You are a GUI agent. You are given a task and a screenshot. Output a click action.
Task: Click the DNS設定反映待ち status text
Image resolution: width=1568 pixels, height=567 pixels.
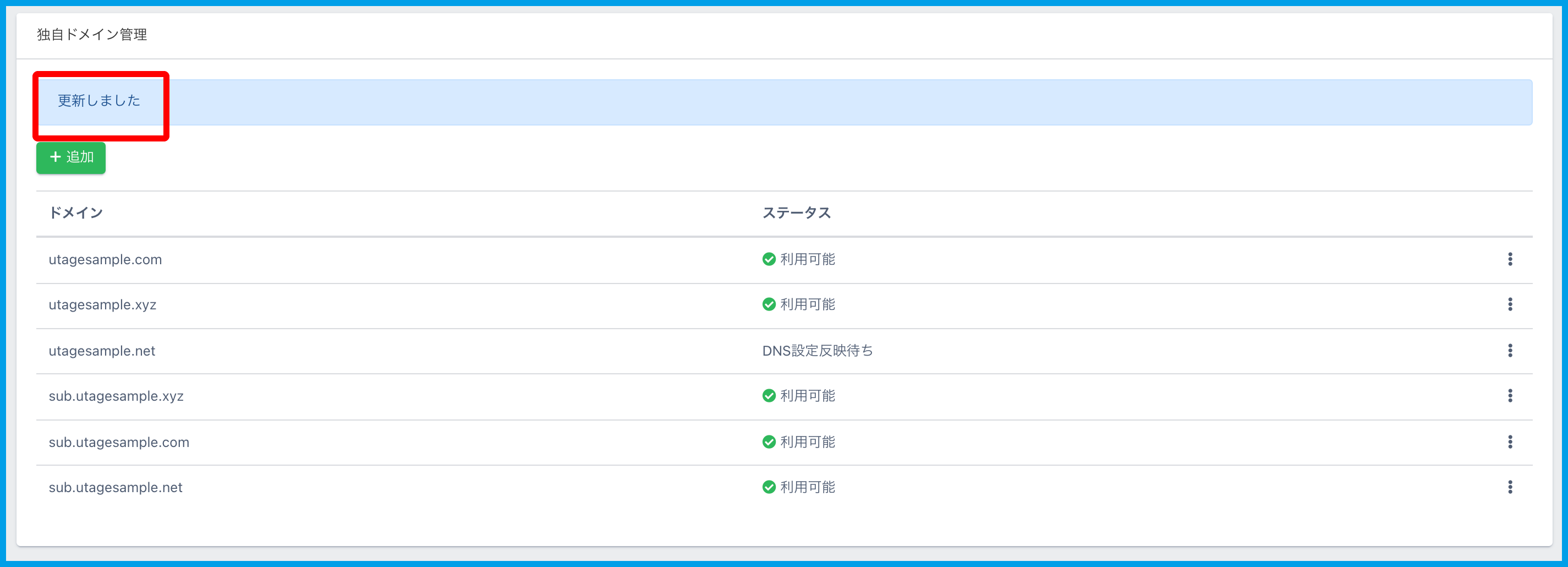(x=817, y=351)
